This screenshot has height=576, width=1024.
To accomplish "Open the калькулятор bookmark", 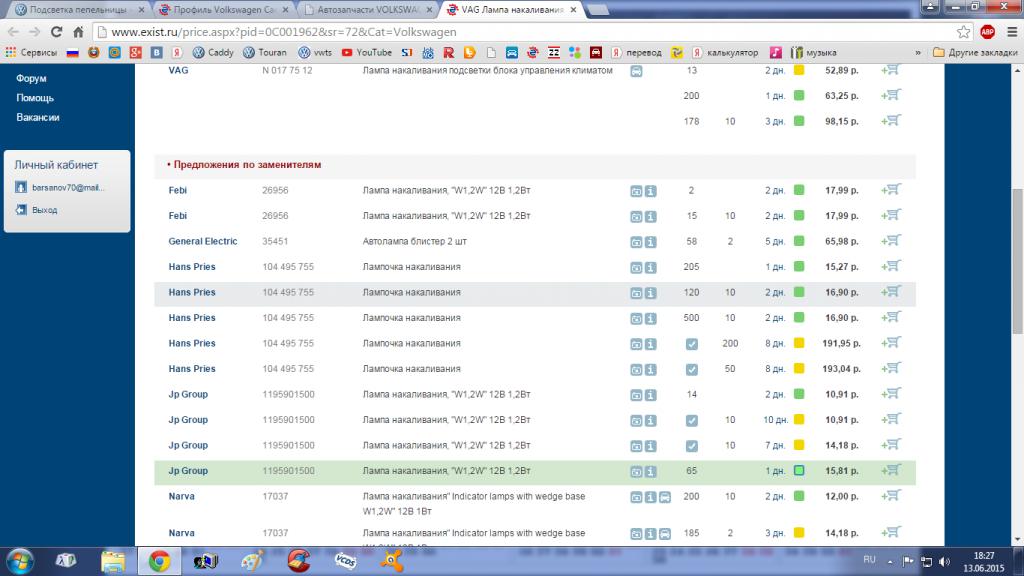I will 725,52.
